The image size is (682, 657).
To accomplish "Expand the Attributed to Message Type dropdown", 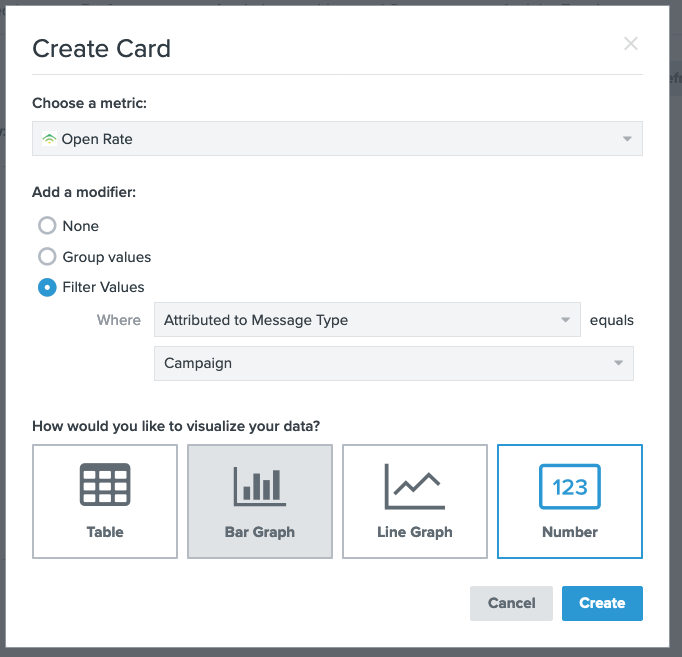I will 367,320.
